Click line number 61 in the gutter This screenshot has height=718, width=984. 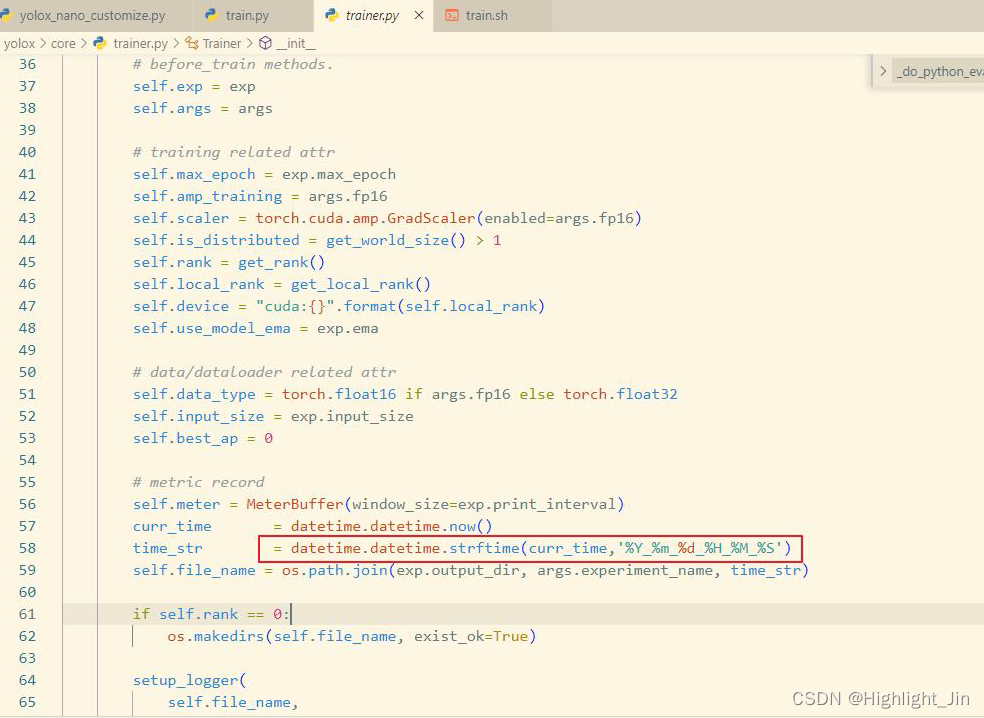pos(27,614)
